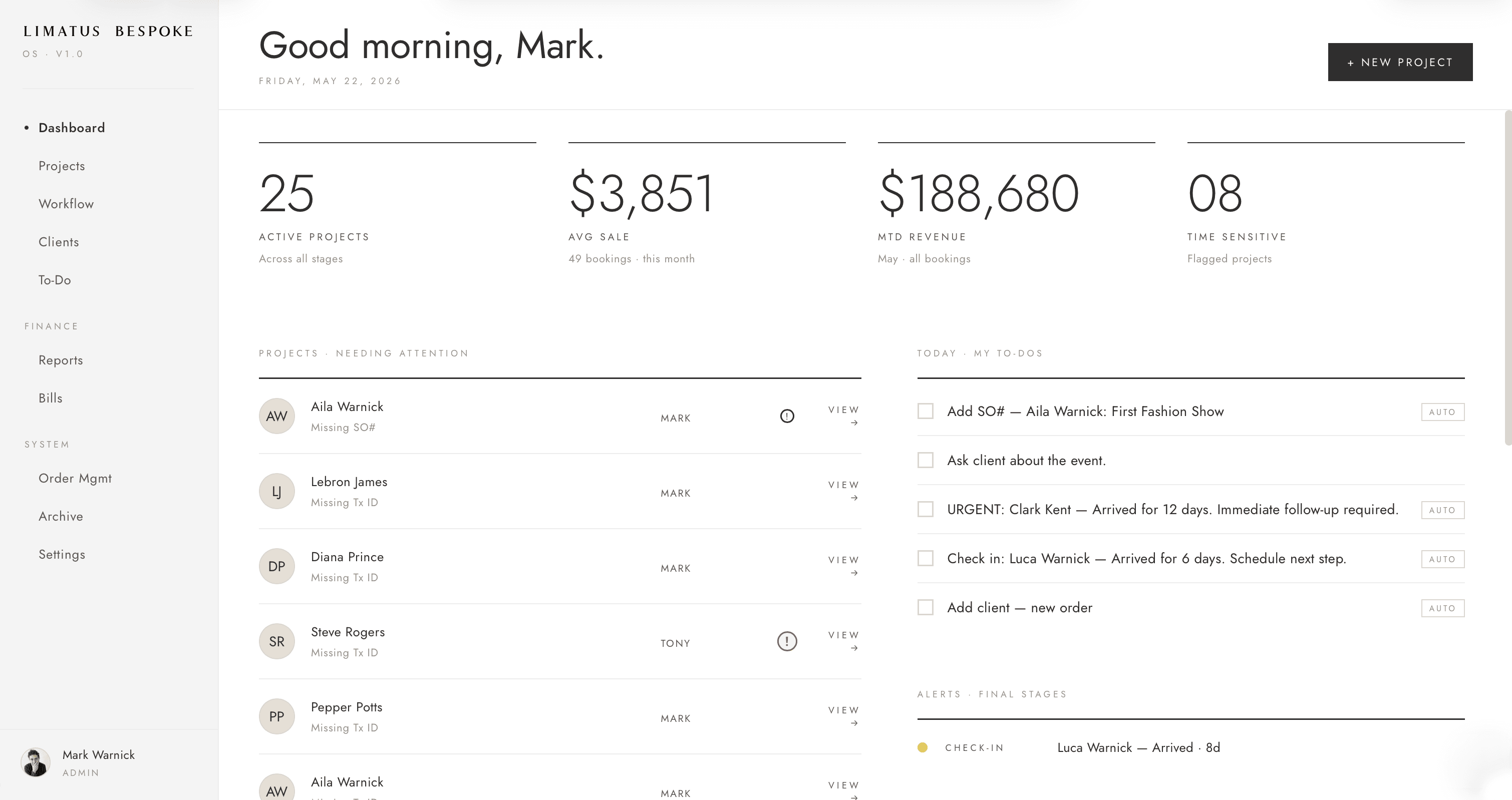This screenshot has width=1512, height=800.
Task: Check the 'Ask client about the event' to-do
Action: 925,460
